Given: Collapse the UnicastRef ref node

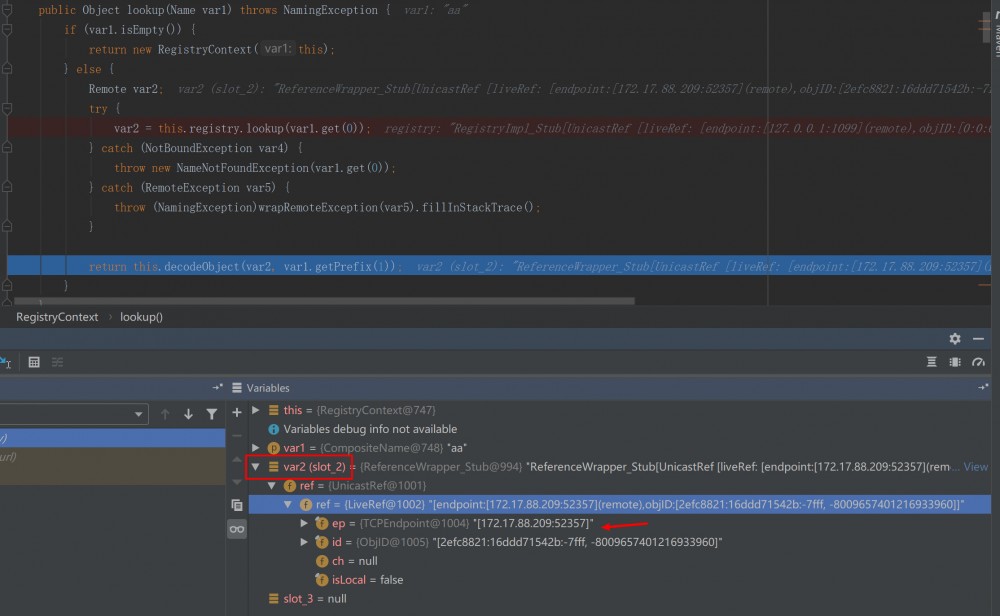Looking at the screenshot, I should click(x=272, y=486).
